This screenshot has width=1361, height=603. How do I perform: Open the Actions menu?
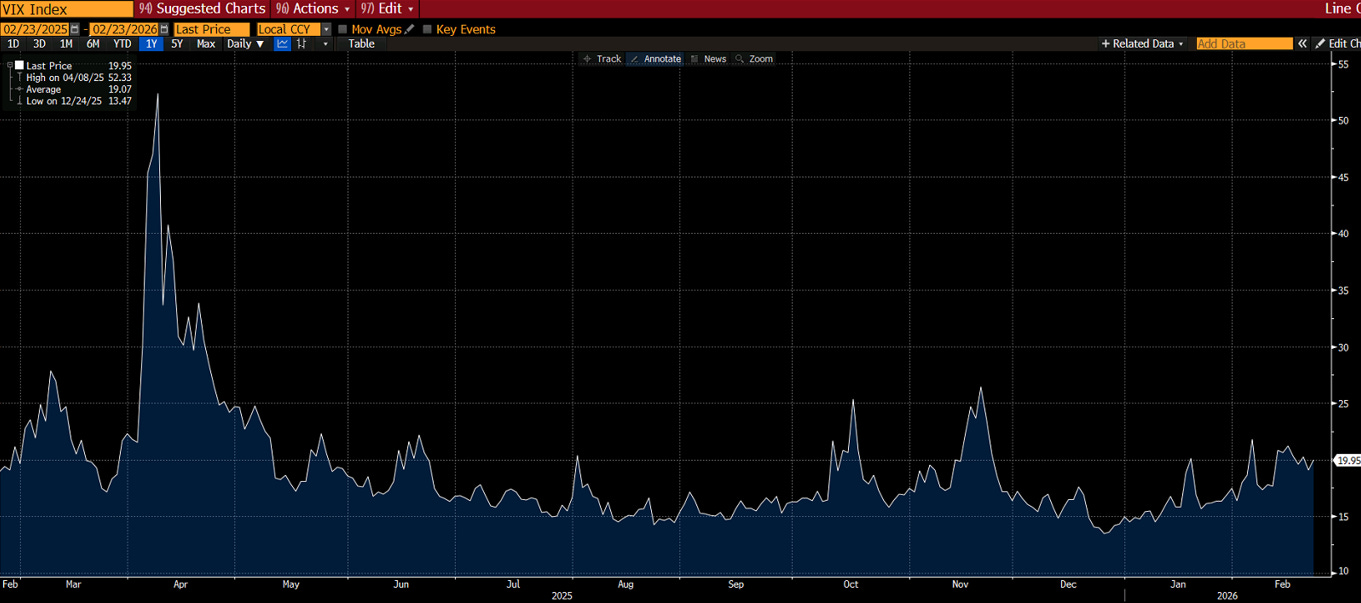(x=314, y=8)
